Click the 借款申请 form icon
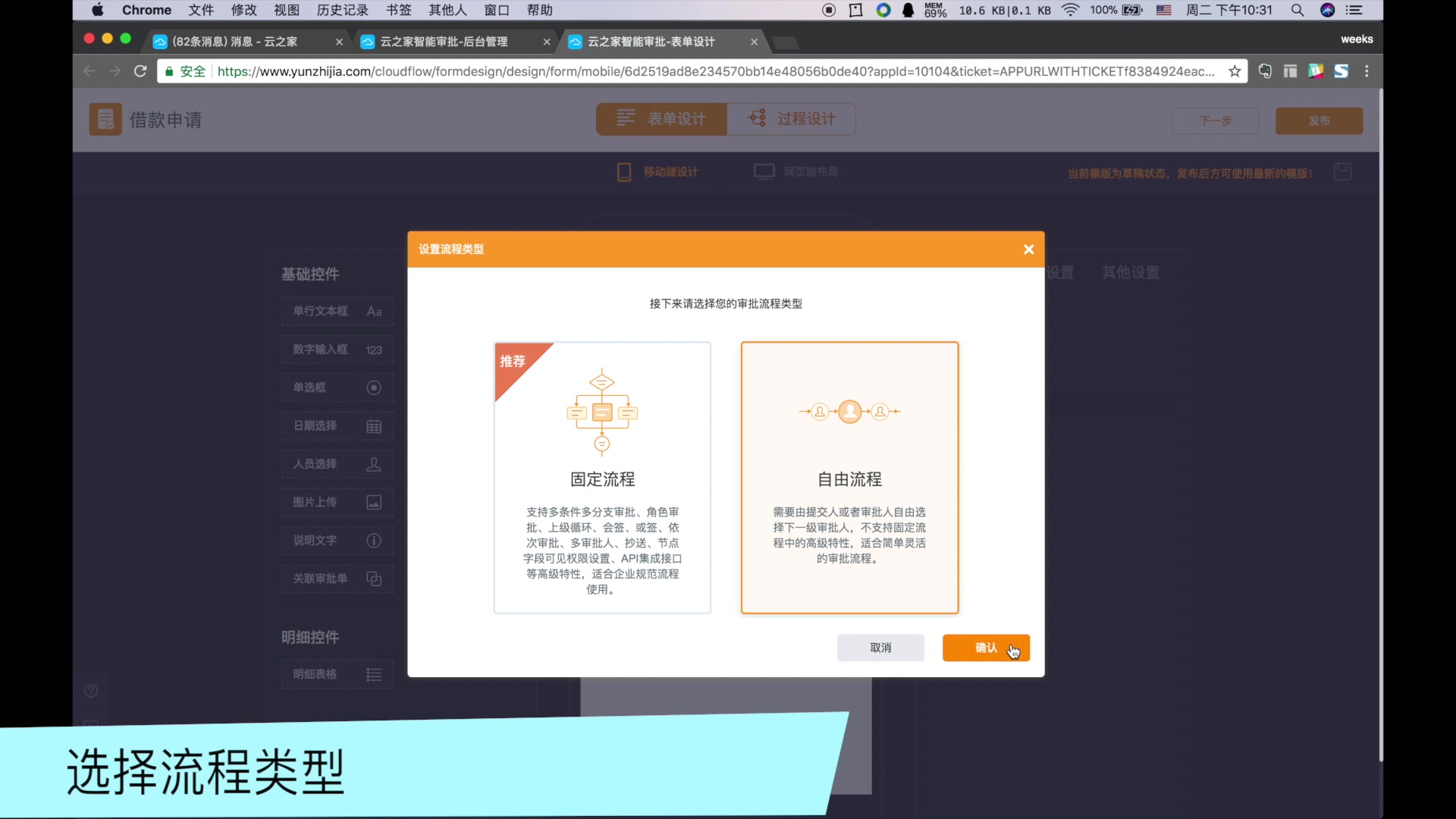1456x819 pixels. coord(105,119)
